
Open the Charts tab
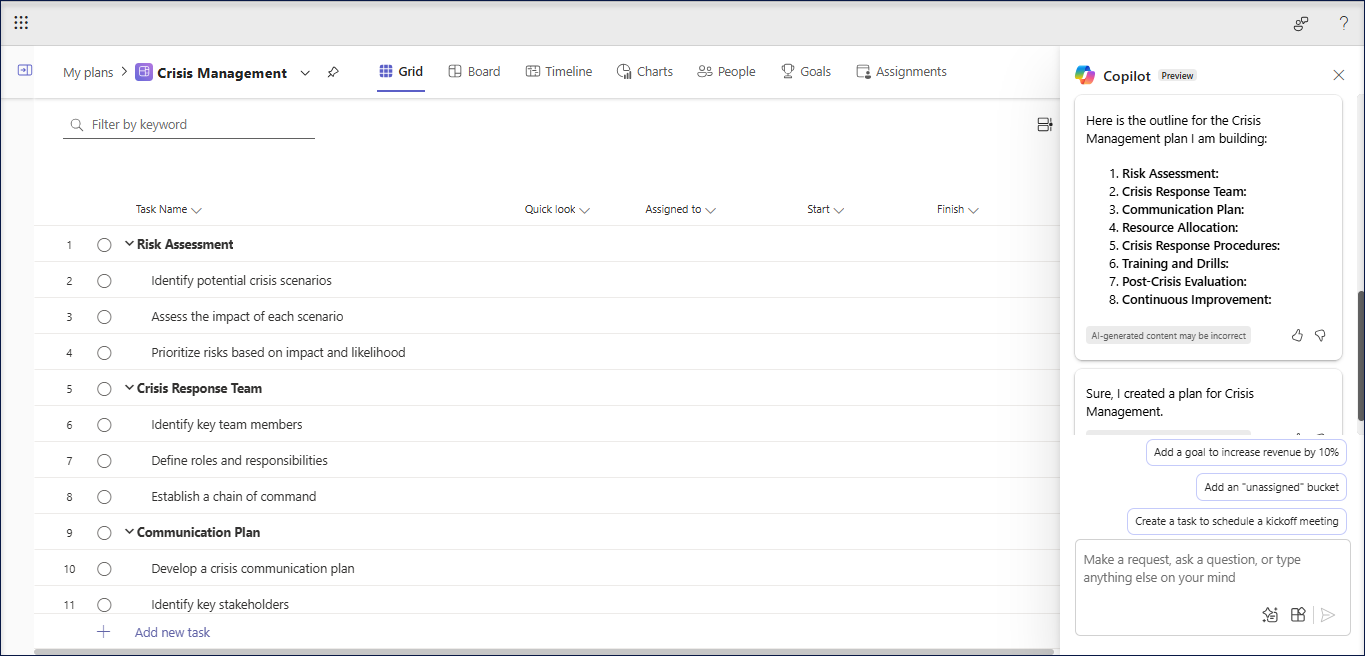(644, 71)
